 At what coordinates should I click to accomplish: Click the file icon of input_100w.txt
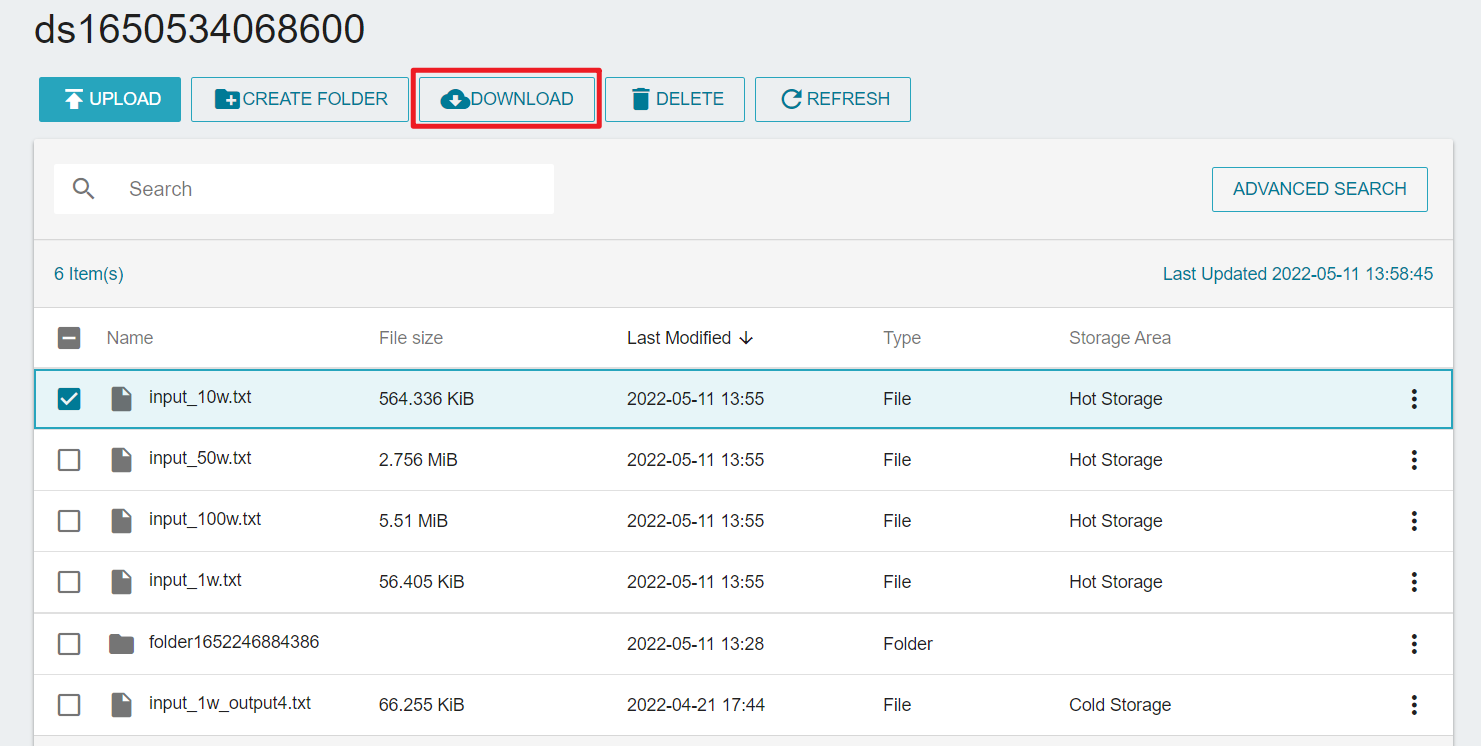[x=121, y=521]
